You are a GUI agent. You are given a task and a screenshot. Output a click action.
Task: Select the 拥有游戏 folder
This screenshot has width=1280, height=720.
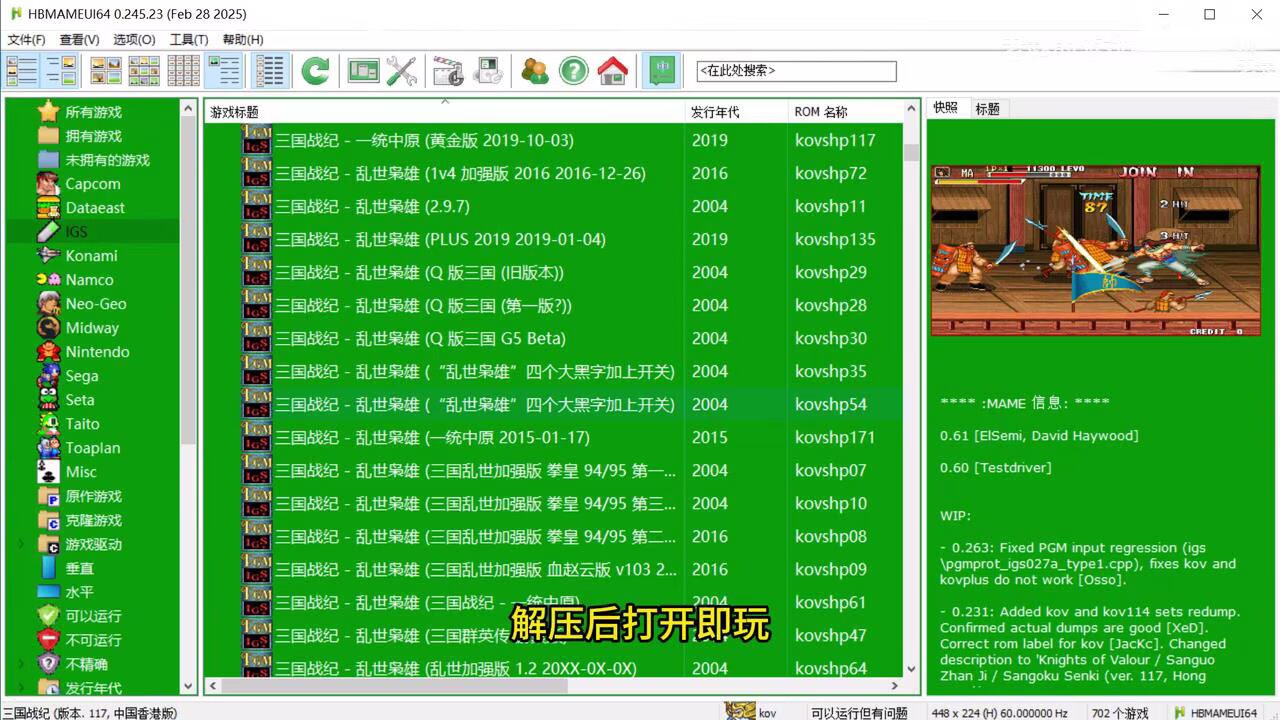pyautogui.click(x=93, y=136)
